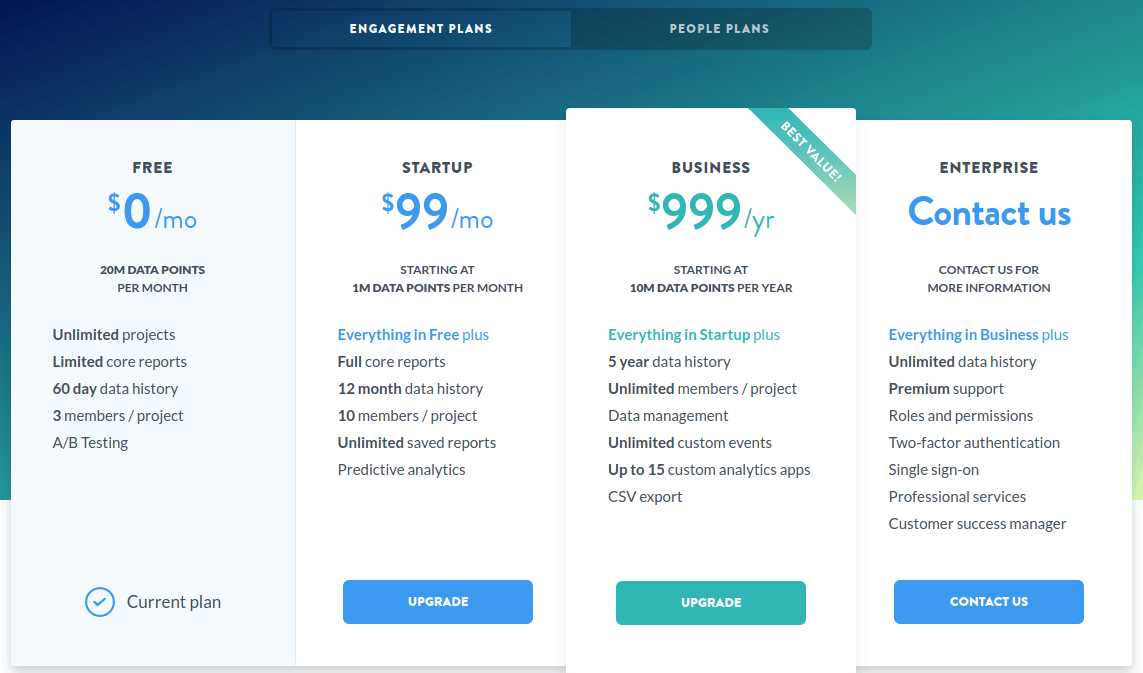Click the Enterprise plan title

(x=988, y=168)
